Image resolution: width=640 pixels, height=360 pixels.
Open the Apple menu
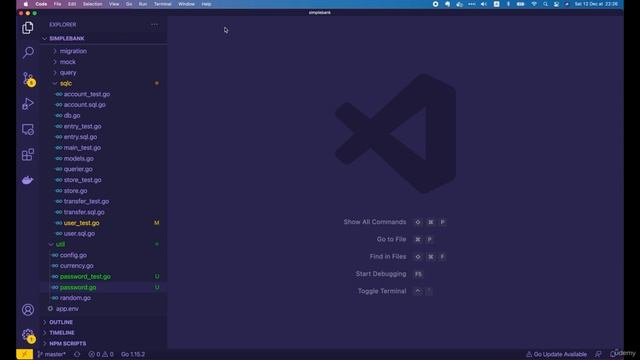coord(26,4)
